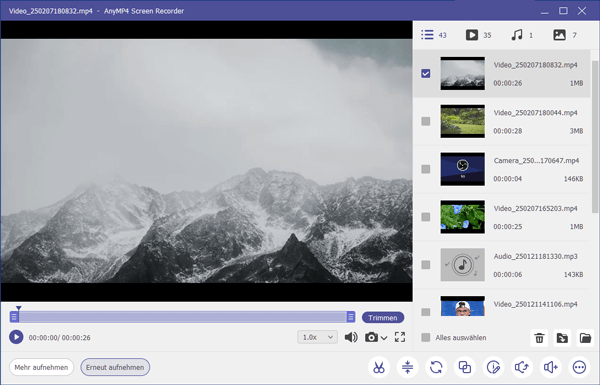Open the volume booster tool icon
This screenshot has width=600, height=385.
click(551, 367)
